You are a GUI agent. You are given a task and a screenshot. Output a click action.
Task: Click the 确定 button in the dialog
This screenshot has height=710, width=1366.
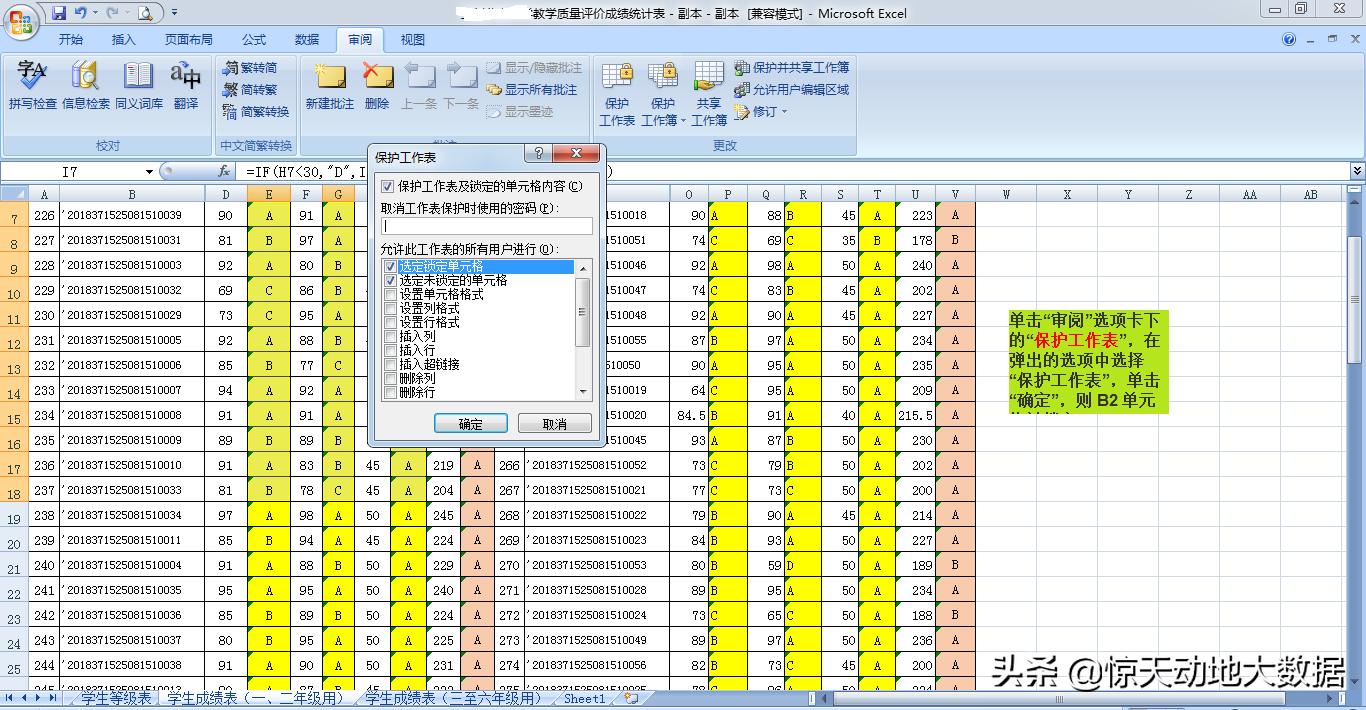[x=470, y=423]
